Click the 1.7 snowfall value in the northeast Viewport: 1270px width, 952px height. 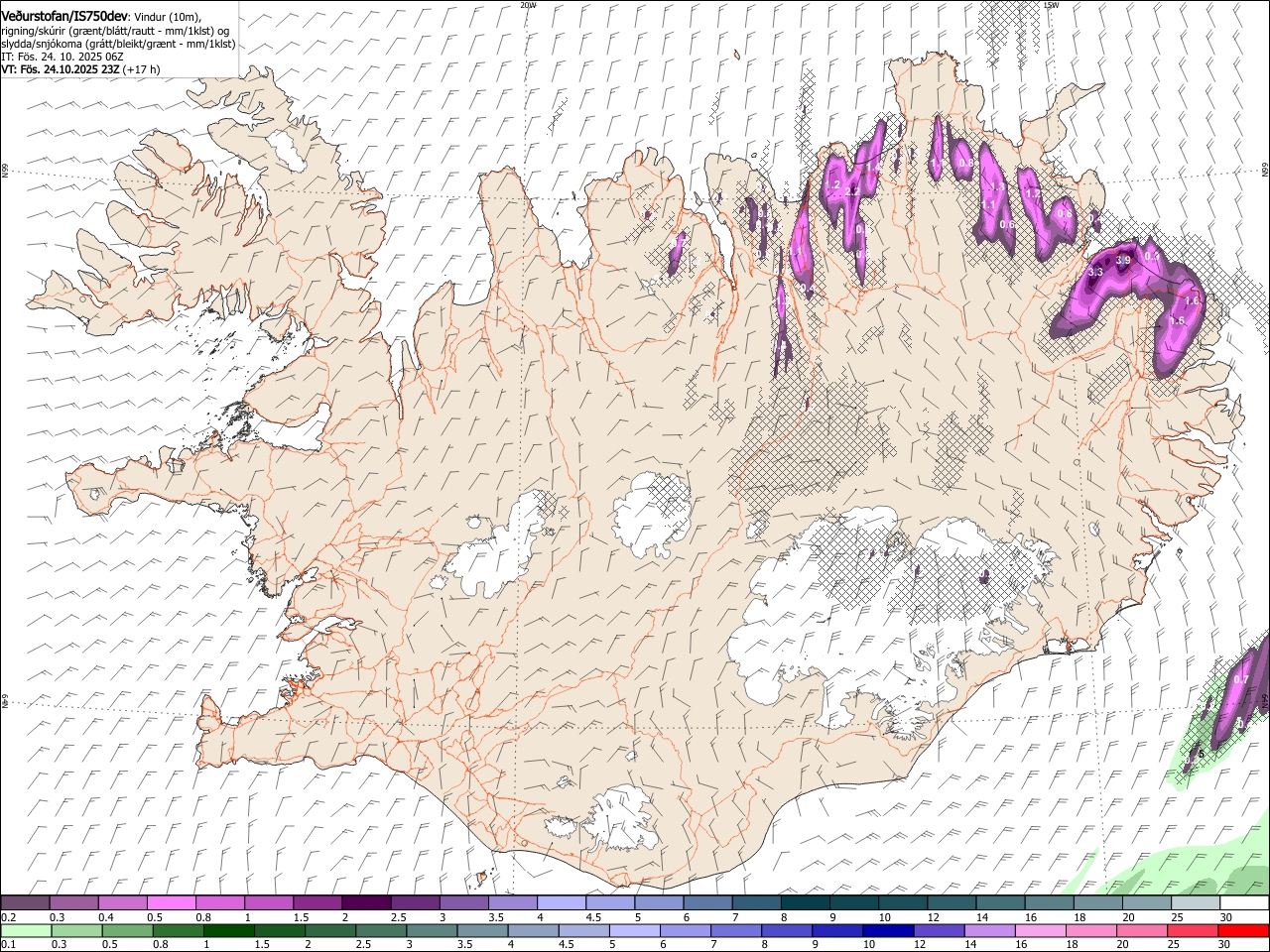coord(1033,194)
